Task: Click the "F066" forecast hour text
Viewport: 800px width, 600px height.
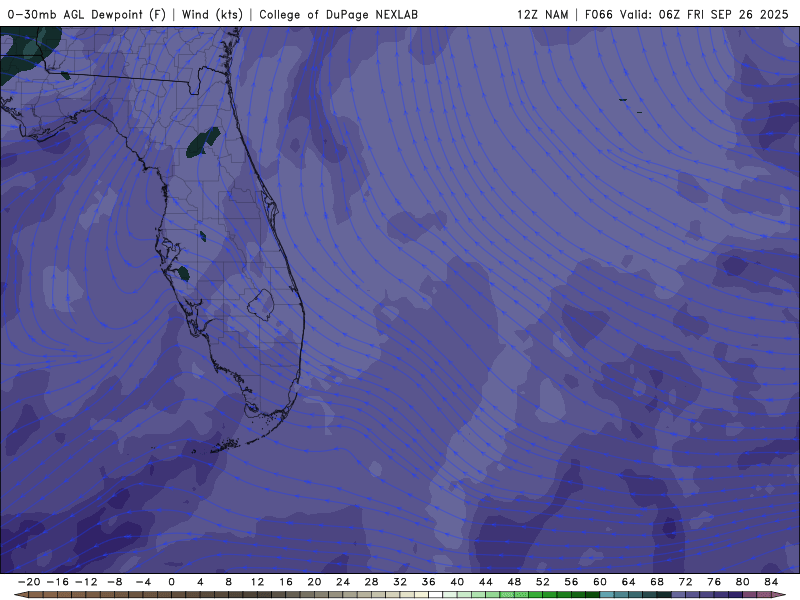Action: click(x=598, y=14)
